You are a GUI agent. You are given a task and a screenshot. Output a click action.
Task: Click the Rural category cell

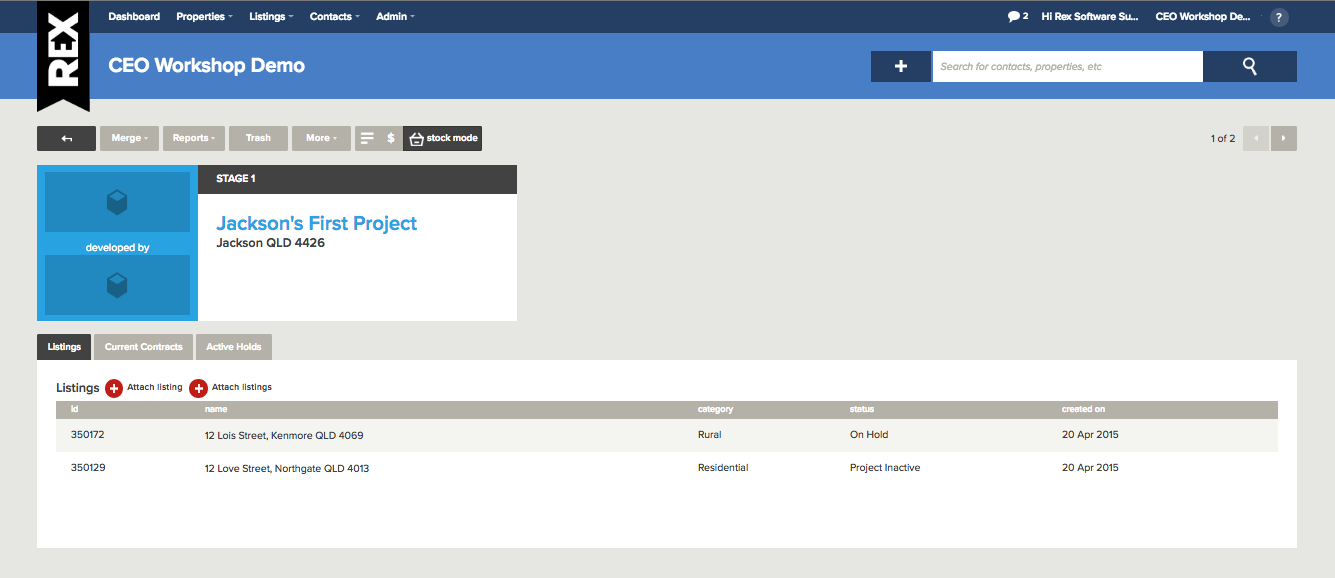tap(709, 435)
